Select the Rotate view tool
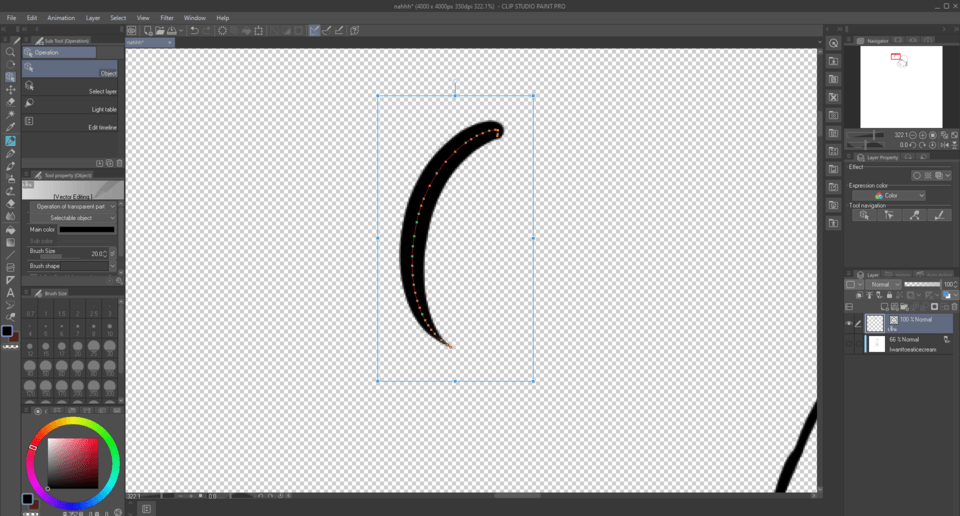 (x=10, y=64)
